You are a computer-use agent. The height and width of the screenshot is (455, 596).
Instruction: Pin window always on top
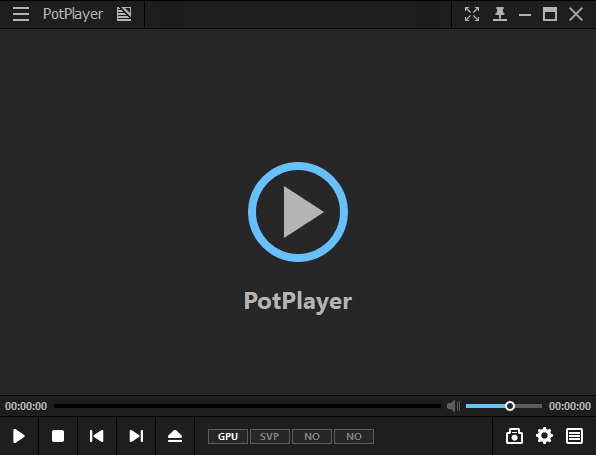tap(500, 14)
